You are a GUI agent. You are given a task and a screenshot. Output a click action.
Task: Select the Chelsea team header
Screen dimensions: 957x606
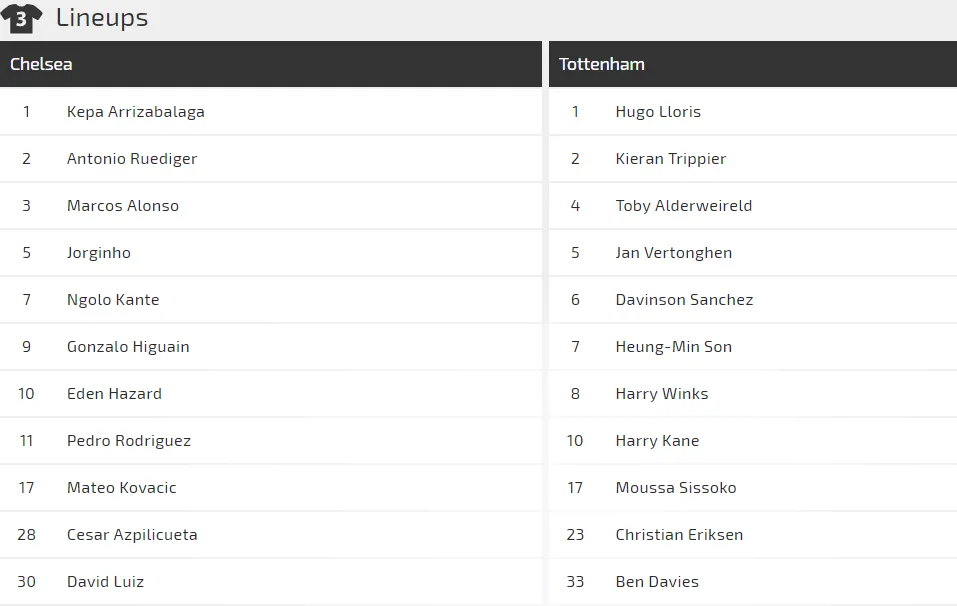pos(41,64)
